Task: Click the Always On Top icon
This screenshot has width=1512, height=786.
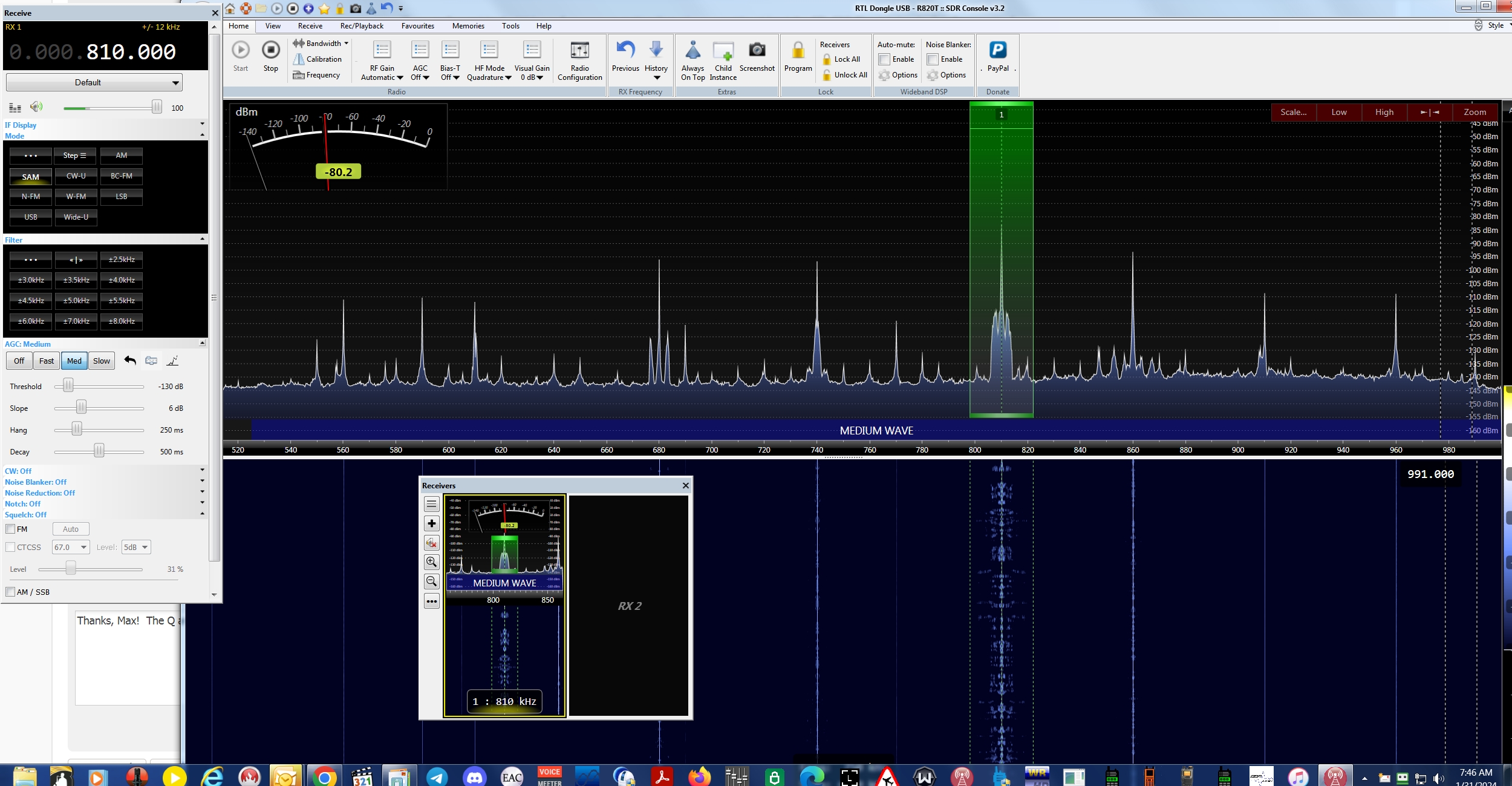Action: pos(692,51)
